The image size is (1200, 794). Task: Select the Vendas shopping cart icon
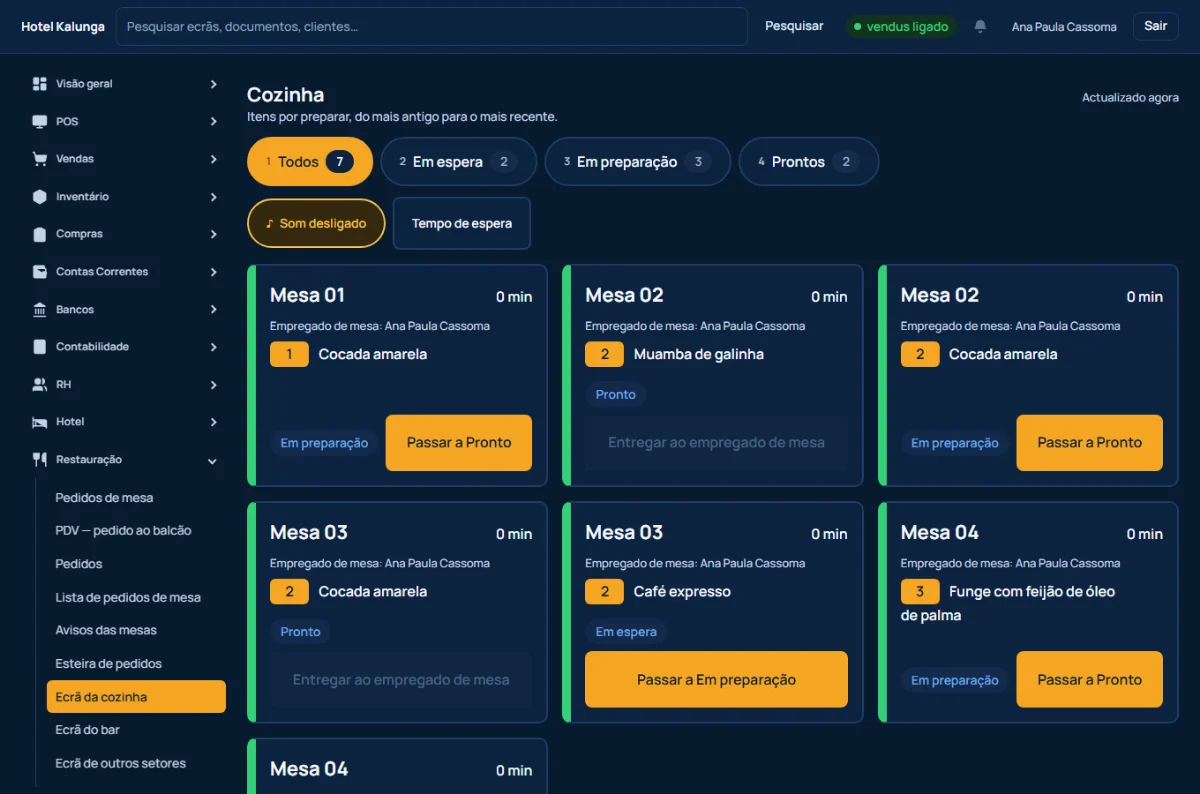click(x=40, y=159)
